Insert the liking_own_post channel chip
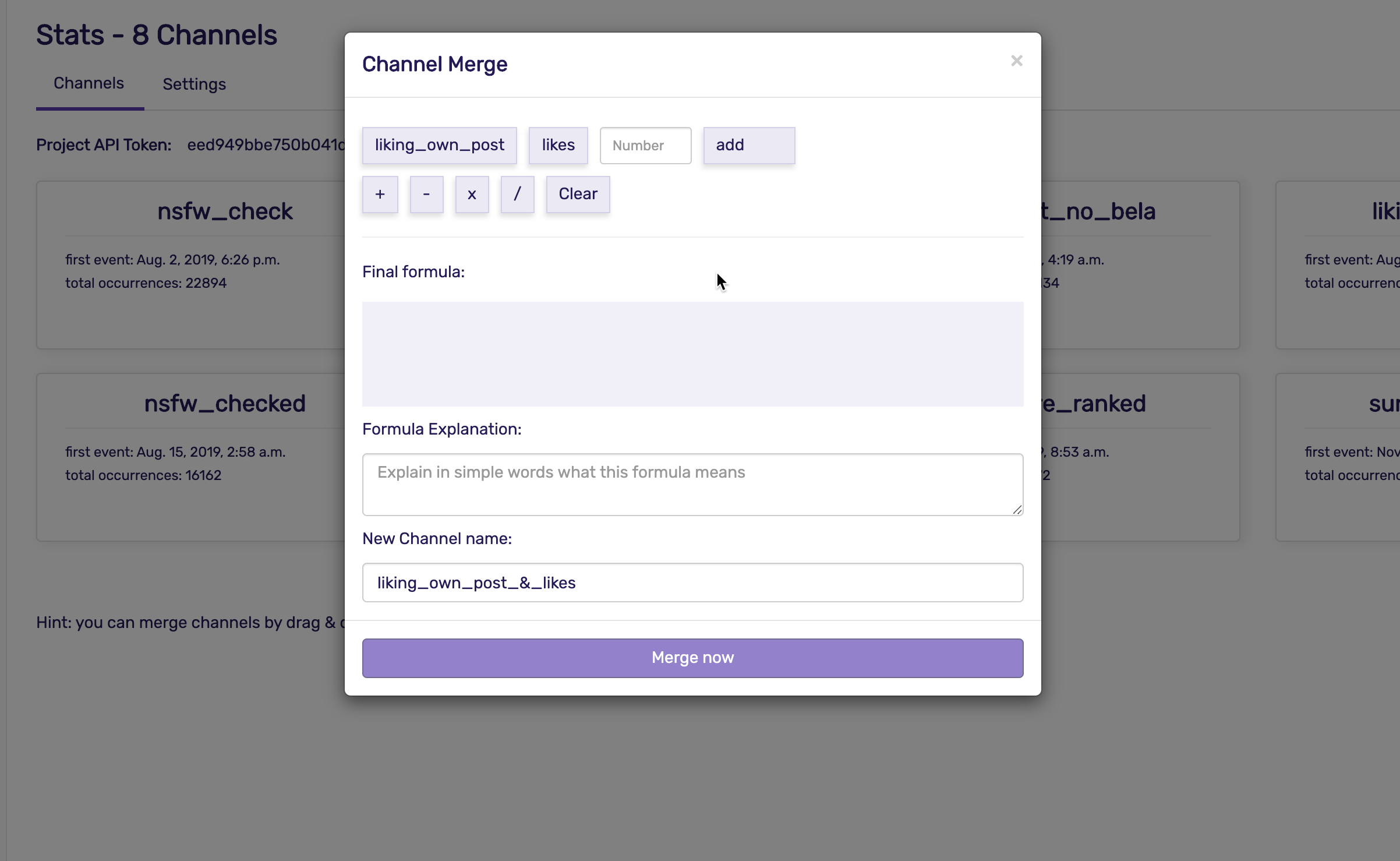The height and width of the screenshot is (861, 1400). [439, 146]
